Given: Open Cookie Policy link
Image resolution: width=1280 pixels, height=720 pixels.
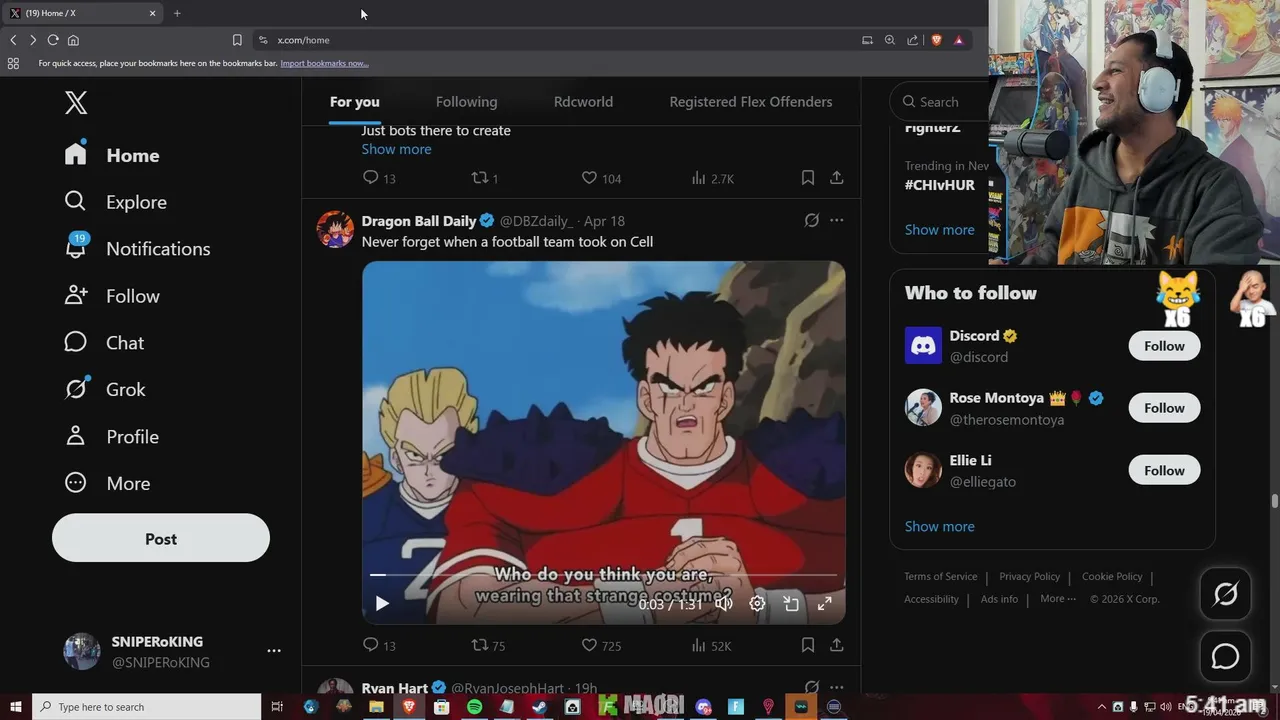Looking at the screenshot, I should click(1112, 576).
